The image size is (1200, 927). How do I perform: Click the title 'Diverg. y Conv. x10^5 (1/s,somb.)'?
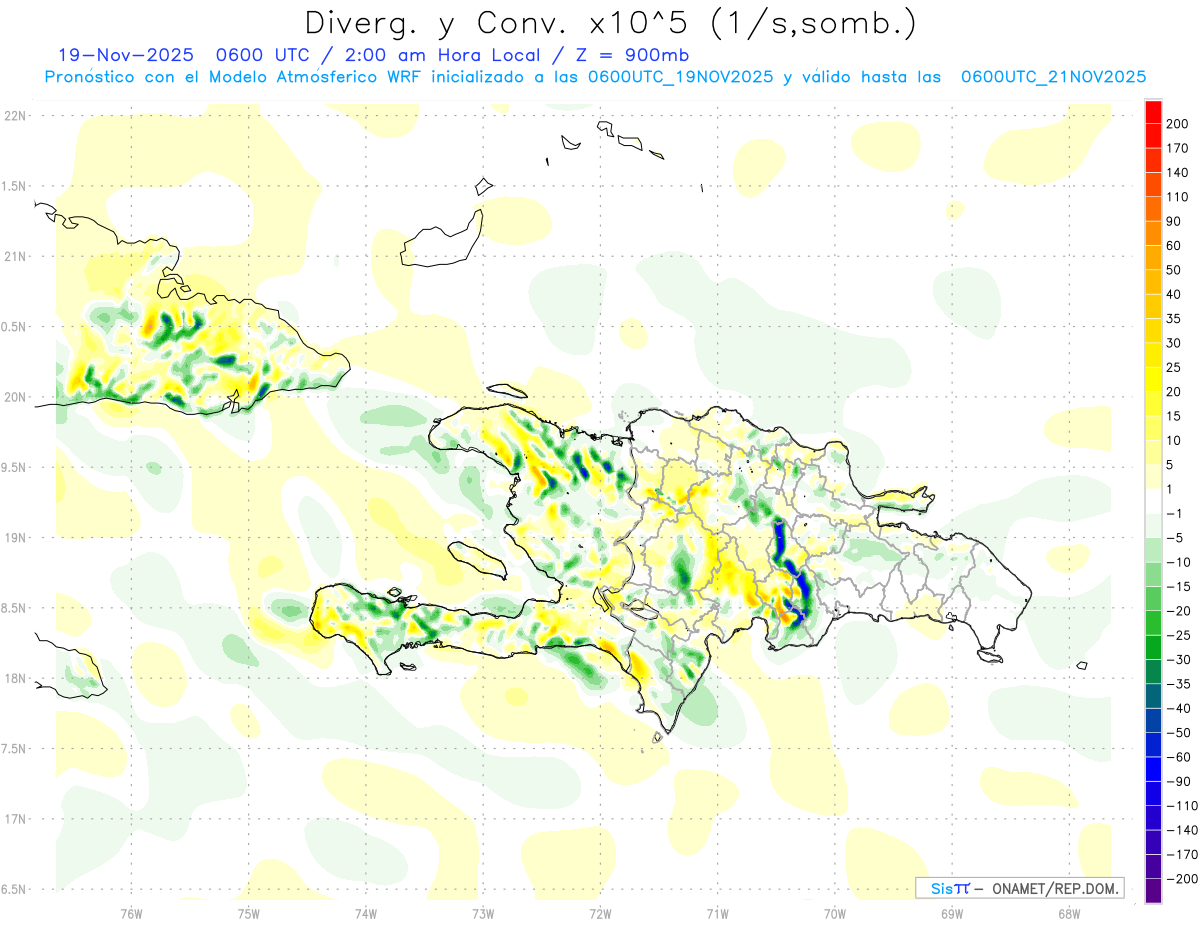609,22
